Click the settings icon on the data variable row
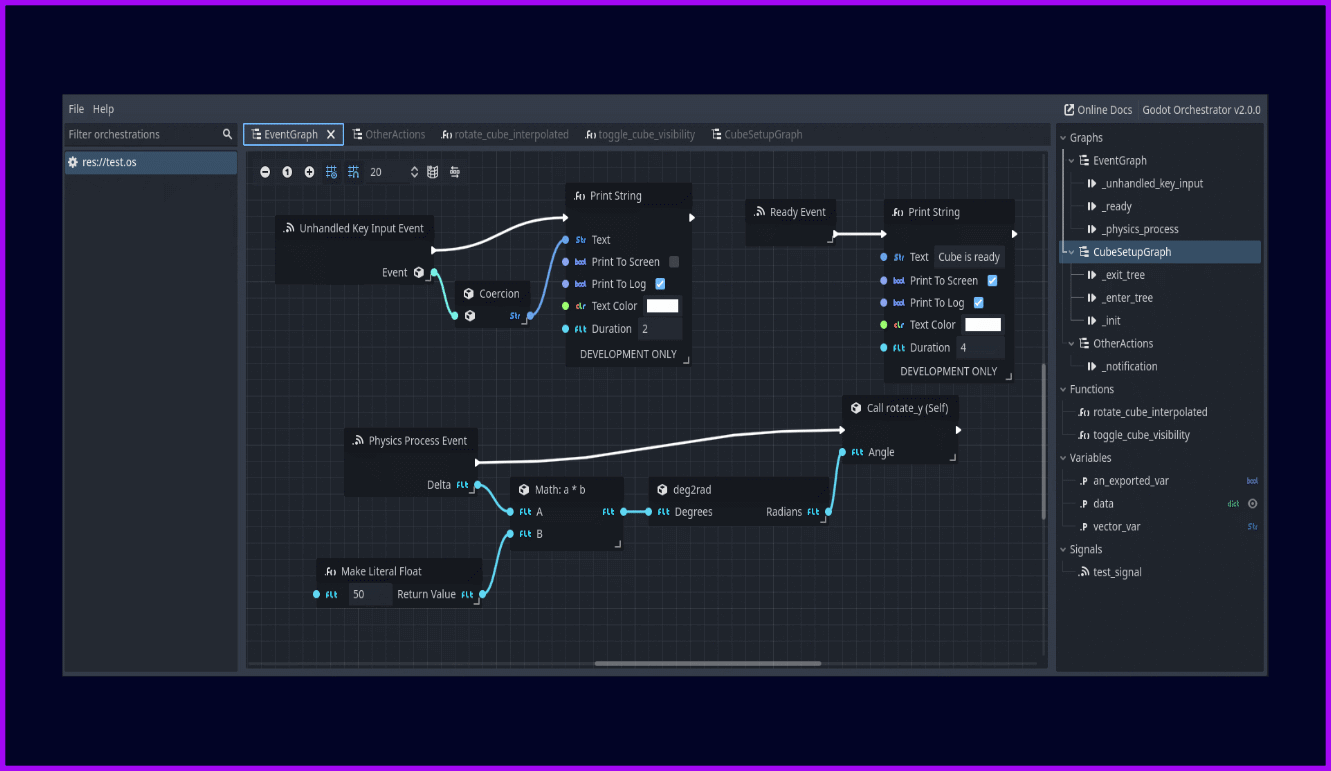 click(1252, 504)
